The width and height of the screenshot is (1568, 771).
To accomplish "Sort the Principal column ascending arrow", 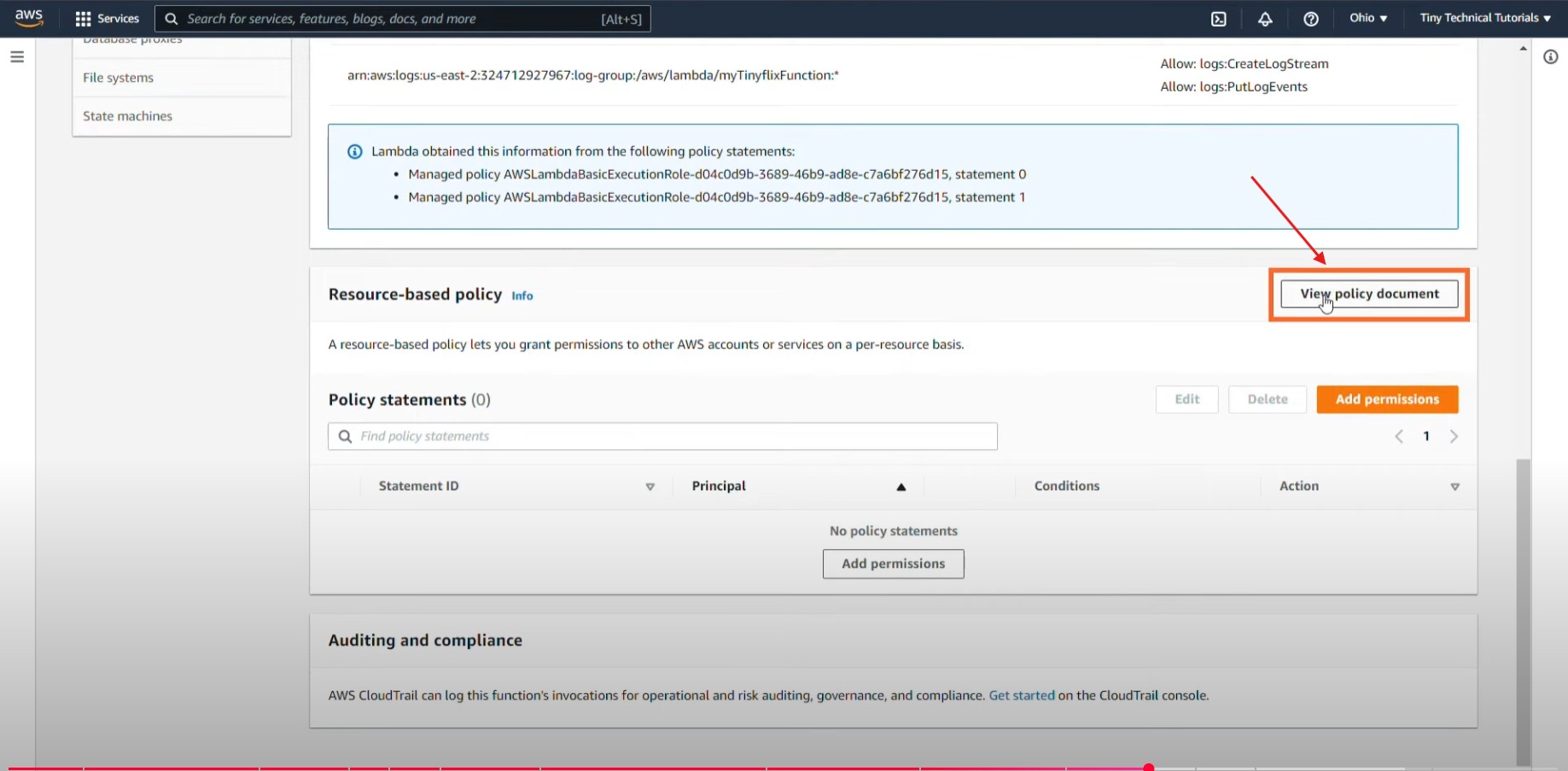I will 901,487.
